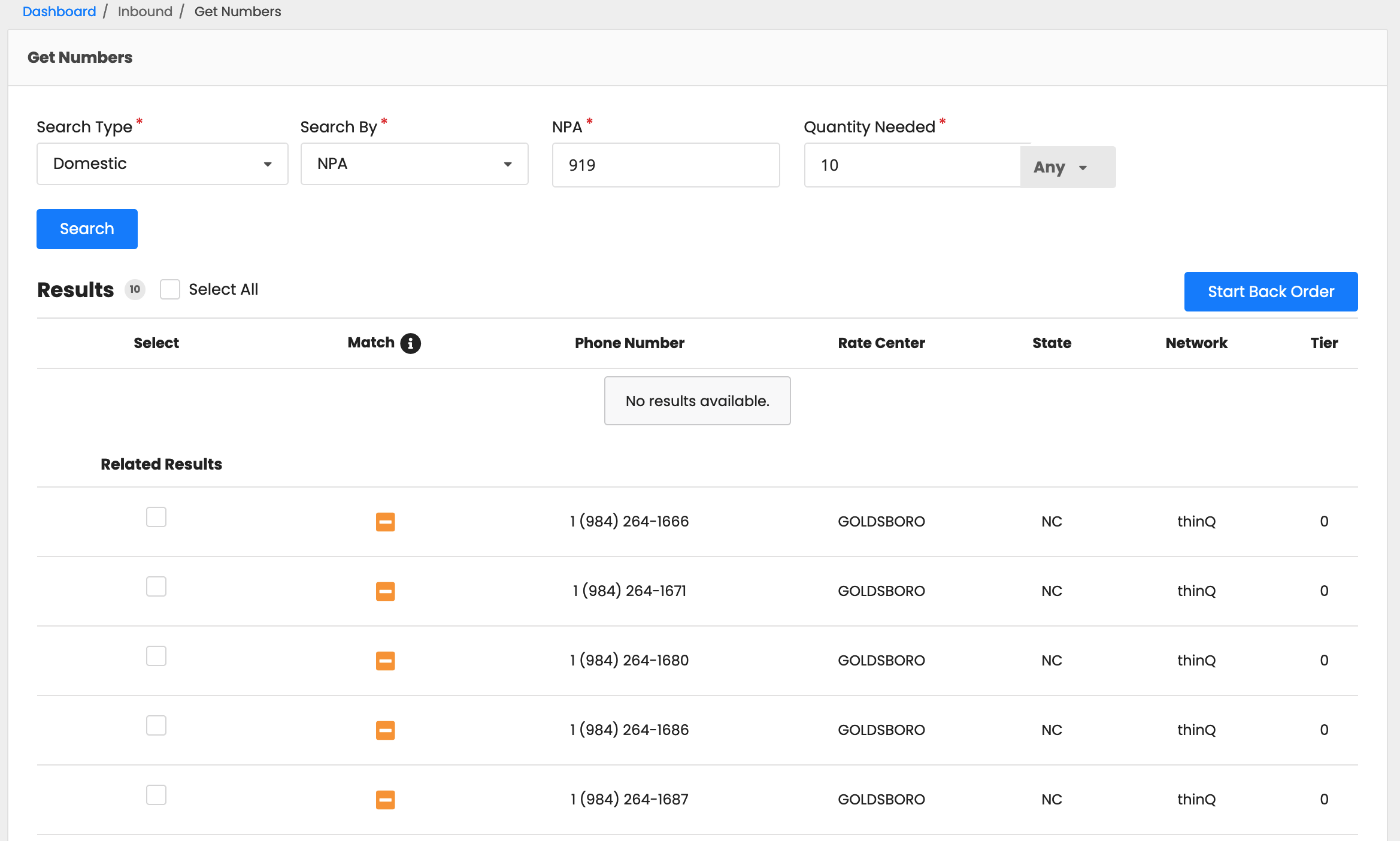Click partial match icon for 264-1687
1400x841 pixels.
pyautogui.click(x=385, y=800)
